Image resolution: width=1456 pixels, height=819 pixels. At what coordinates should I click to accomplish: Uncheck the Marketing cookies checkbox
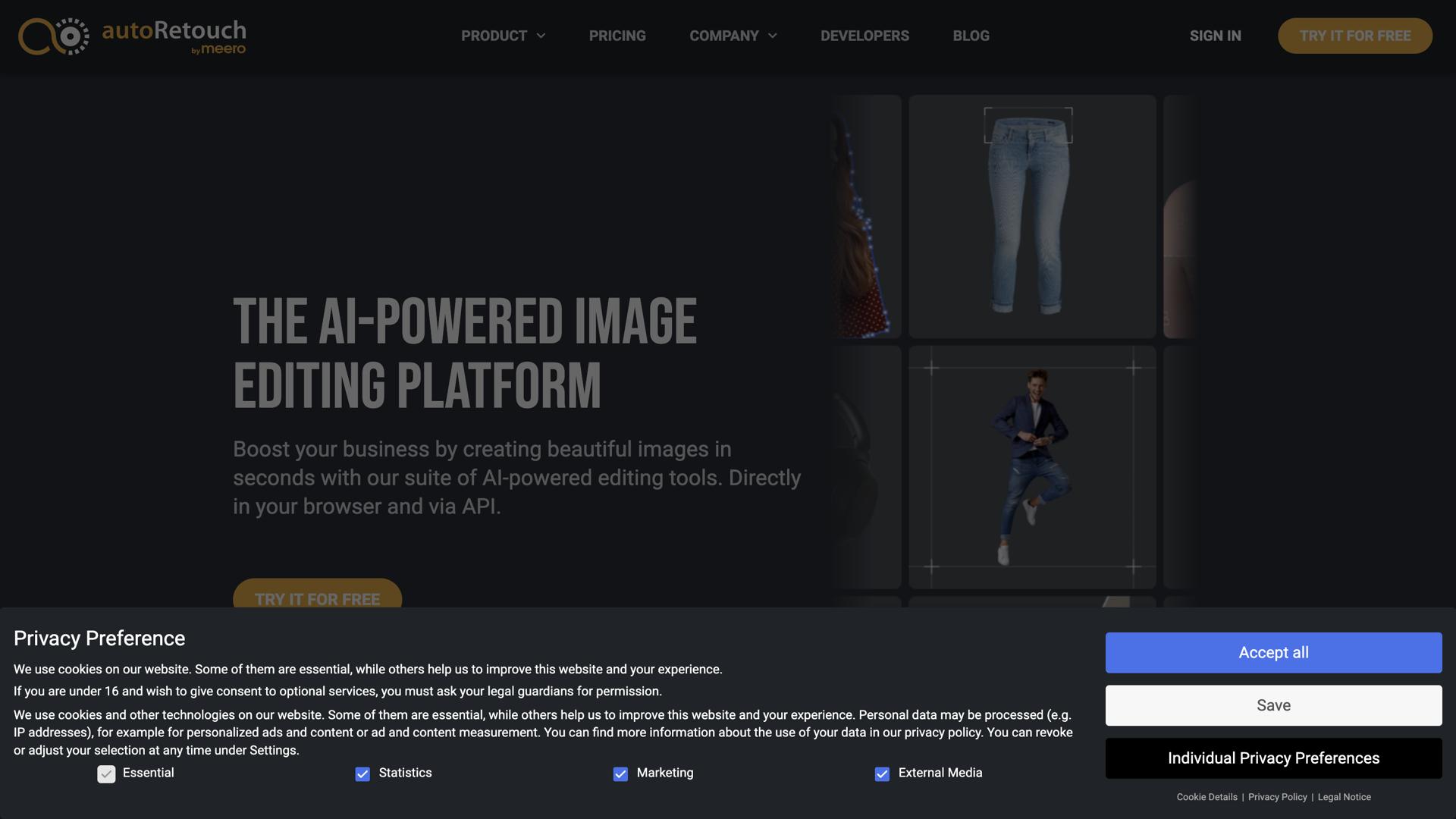620,773
